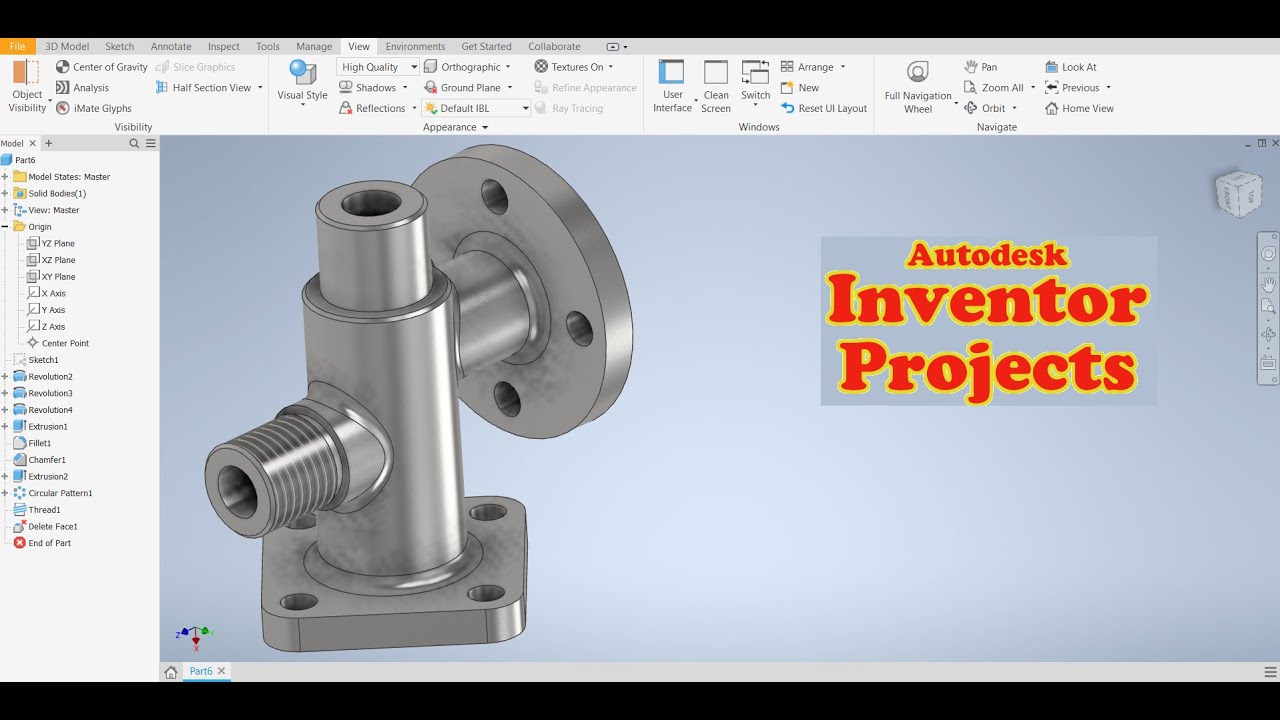The height and width of the screenshot is (720, 1280).
Task: Click the ribbon display options icon after Collaborate
Action: (617, 46)
